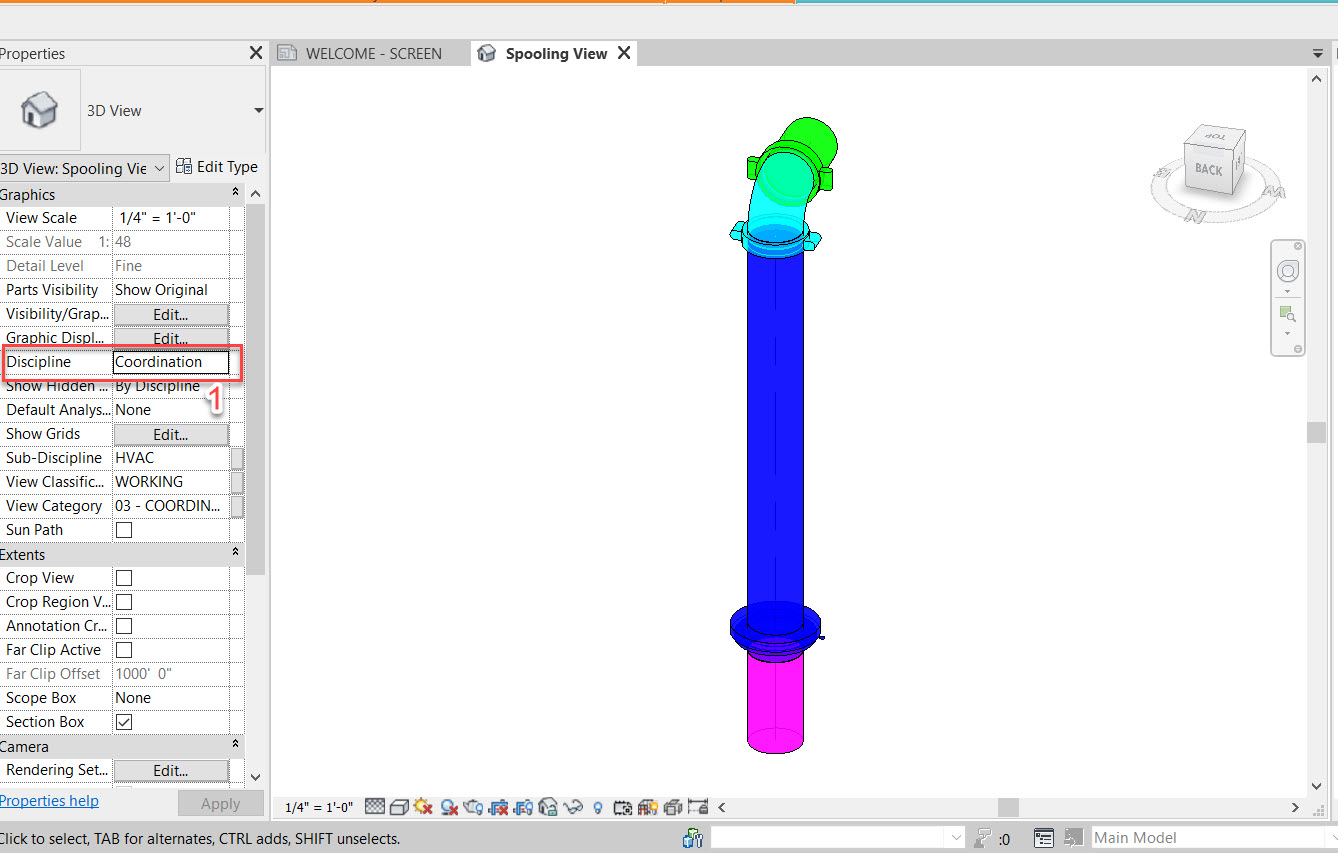Viewport: 1338px width, 853px height.
Task: Click the Discipline field showing Coordination
Action: click(170, 362)
